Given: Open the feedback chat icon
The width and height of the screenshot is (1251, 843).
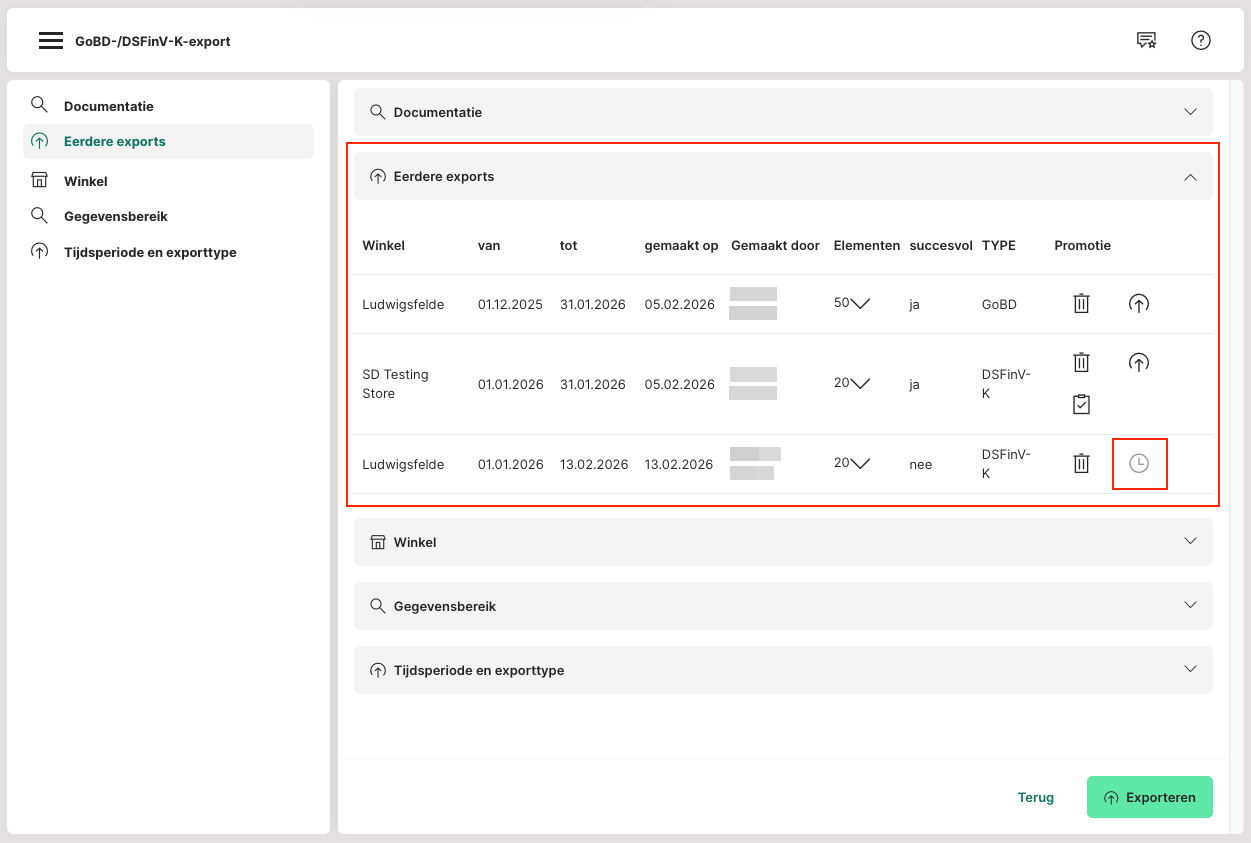Looking at the screenshot, I should point(1146,41).
